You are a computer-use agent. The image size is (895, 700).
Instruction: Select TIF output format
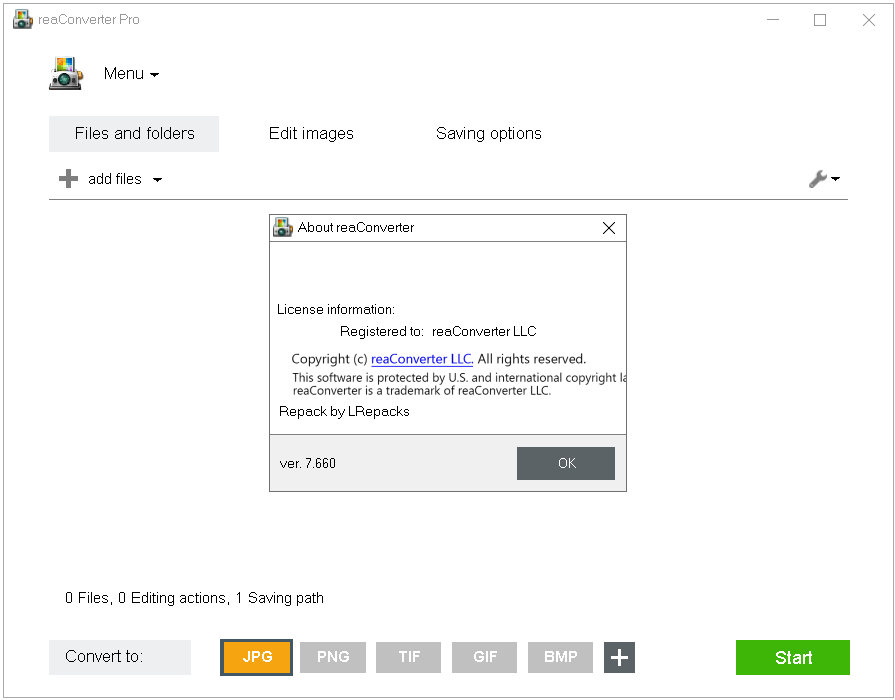pyautogui.click(x=409, y=657)
